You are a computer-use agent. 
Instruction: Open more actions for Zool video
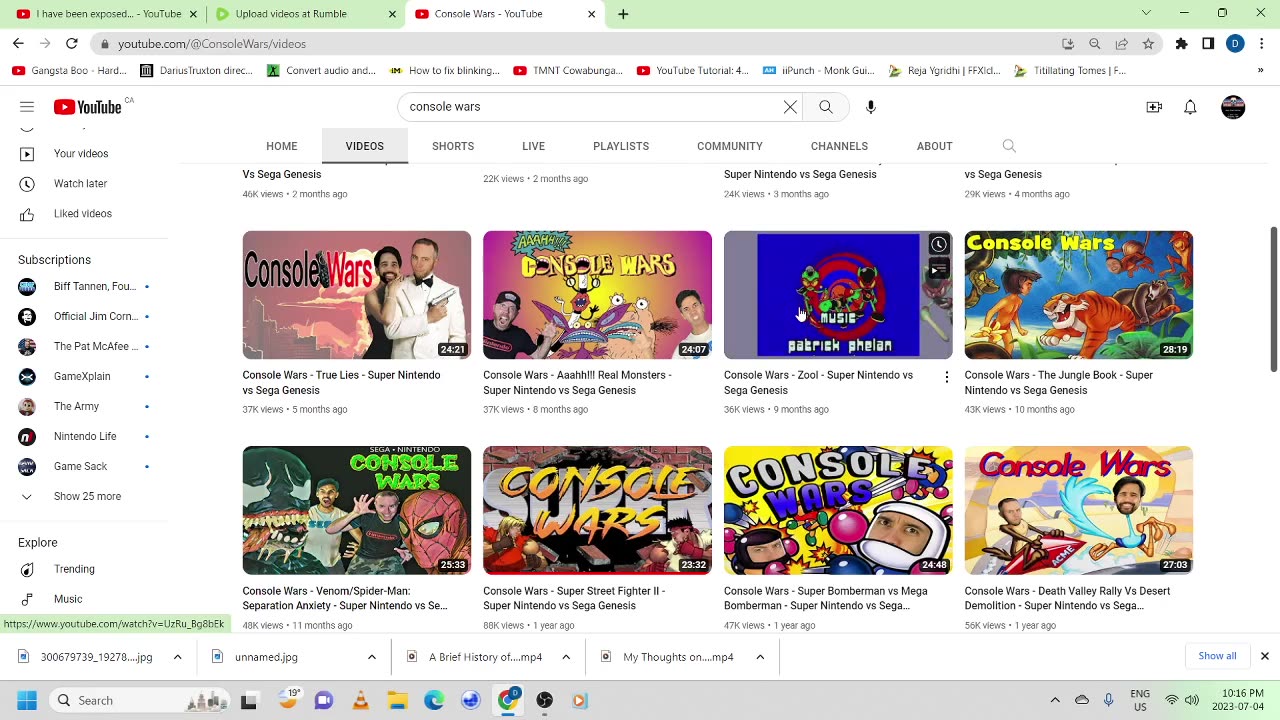(946, 377)
